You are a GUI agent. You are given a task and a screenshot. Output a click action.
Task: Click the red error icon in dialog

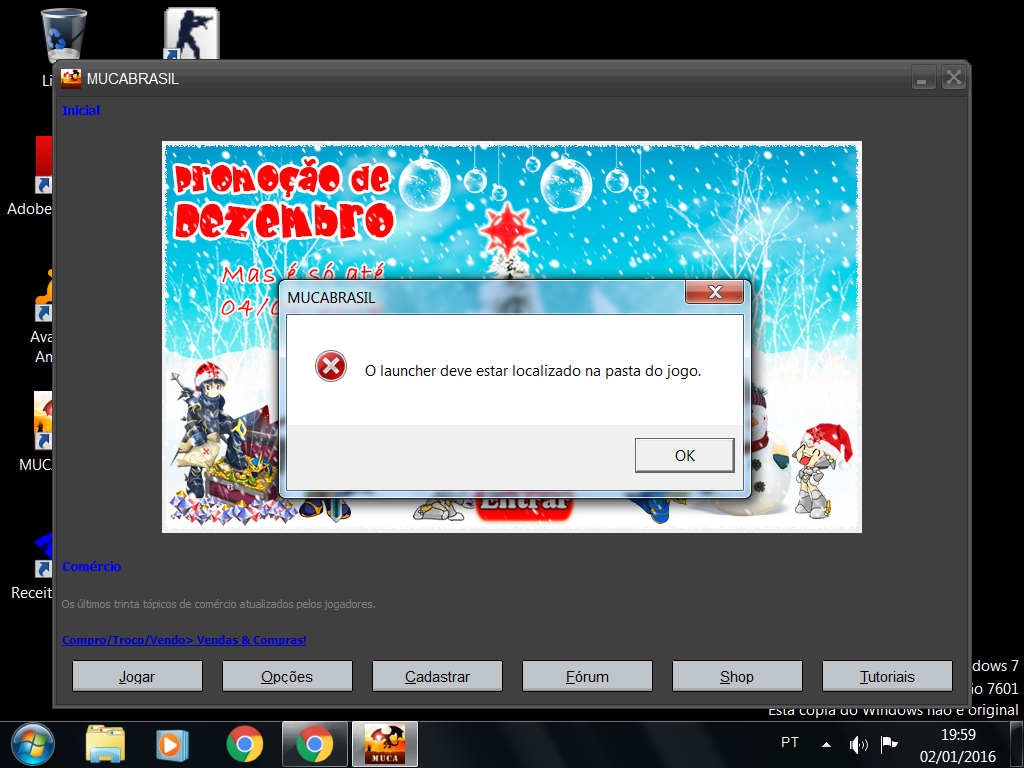tap(330, 367)
